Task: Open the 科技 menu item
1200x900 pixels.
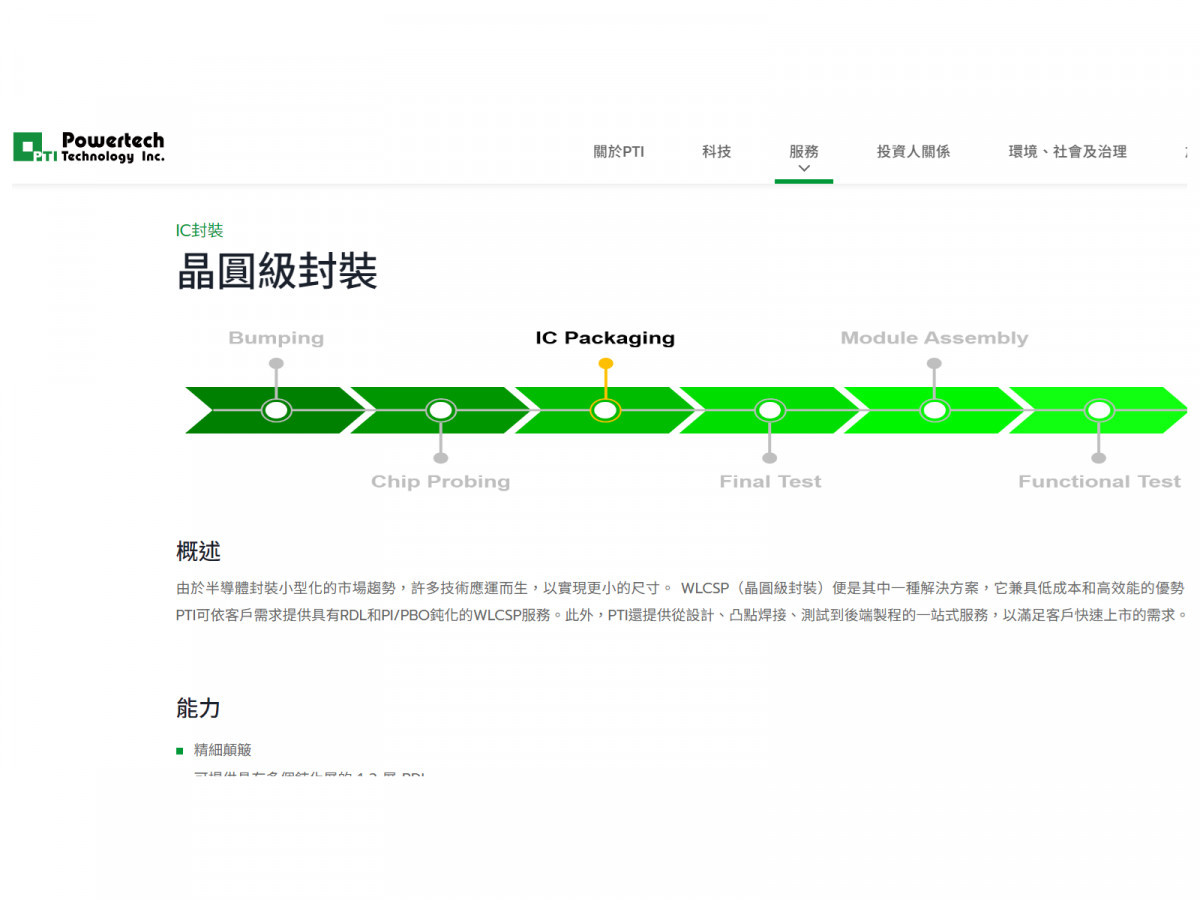Action: click(x=716, y=152)
